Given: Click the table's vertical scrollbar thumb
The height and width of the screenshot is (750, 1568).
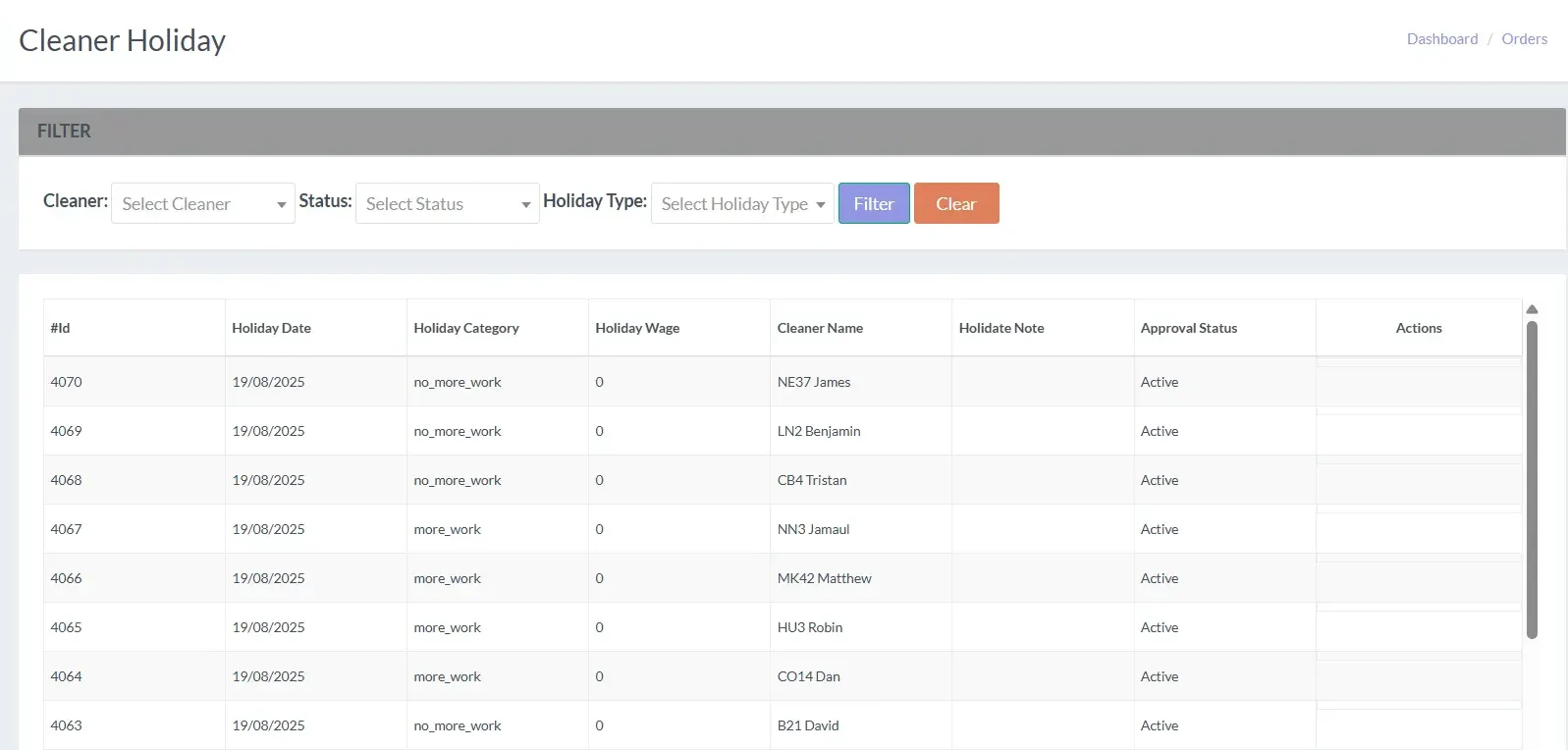Looking at the screenshot, I should (x=1532, y=479).
